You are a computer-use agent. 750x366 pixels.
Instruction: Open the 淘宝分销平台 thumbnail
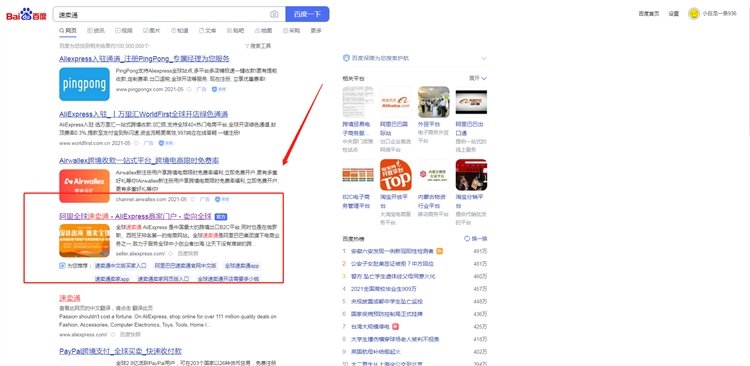[471, 175]
